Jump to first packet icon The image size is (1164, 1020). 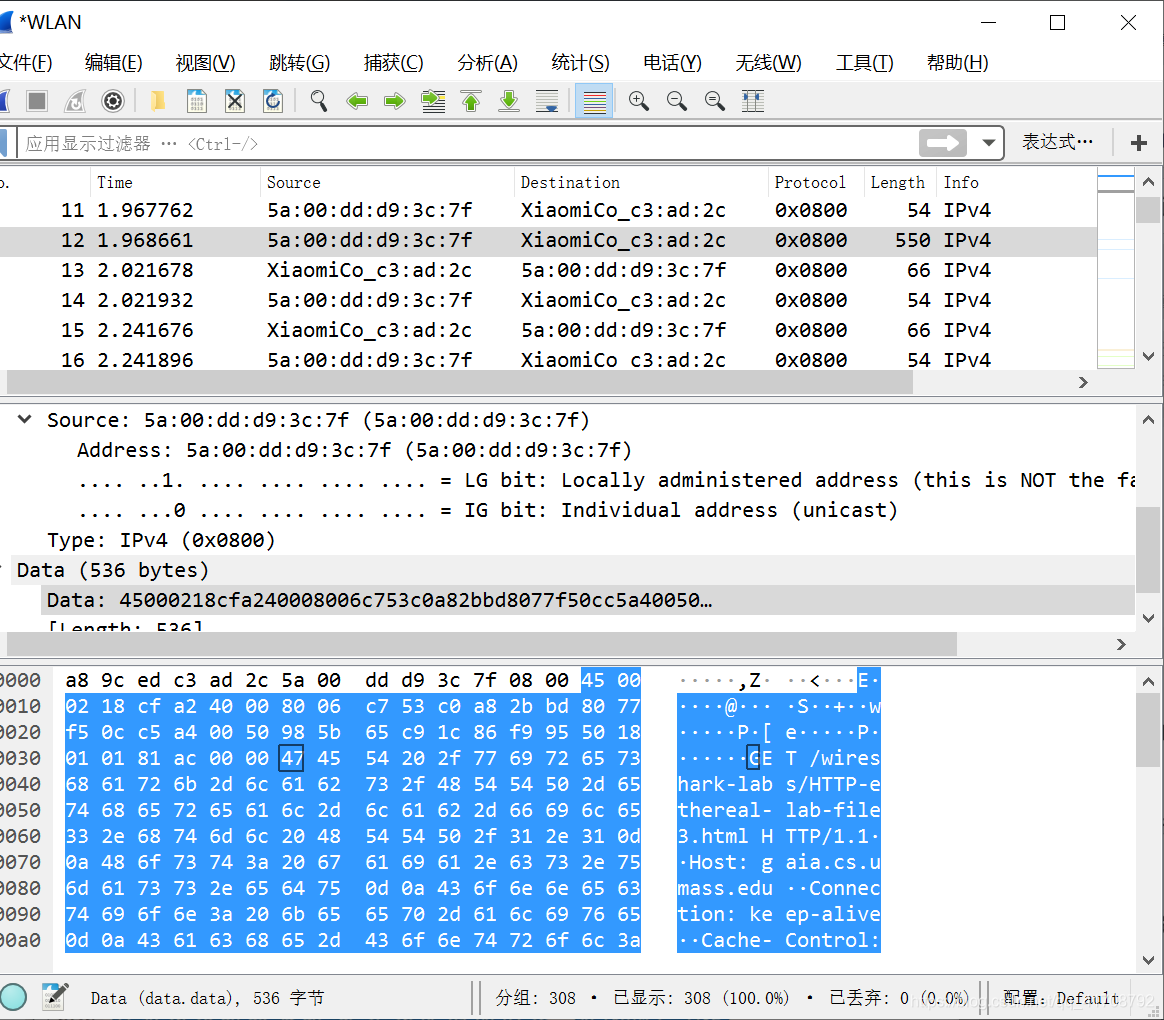click(x=471, y=101)
